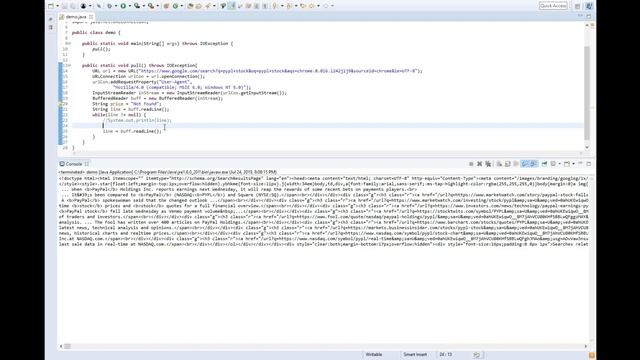Viewport: 640px width, 360px height.
Task: Click the Display Selected Console icon
Action: 553,164
